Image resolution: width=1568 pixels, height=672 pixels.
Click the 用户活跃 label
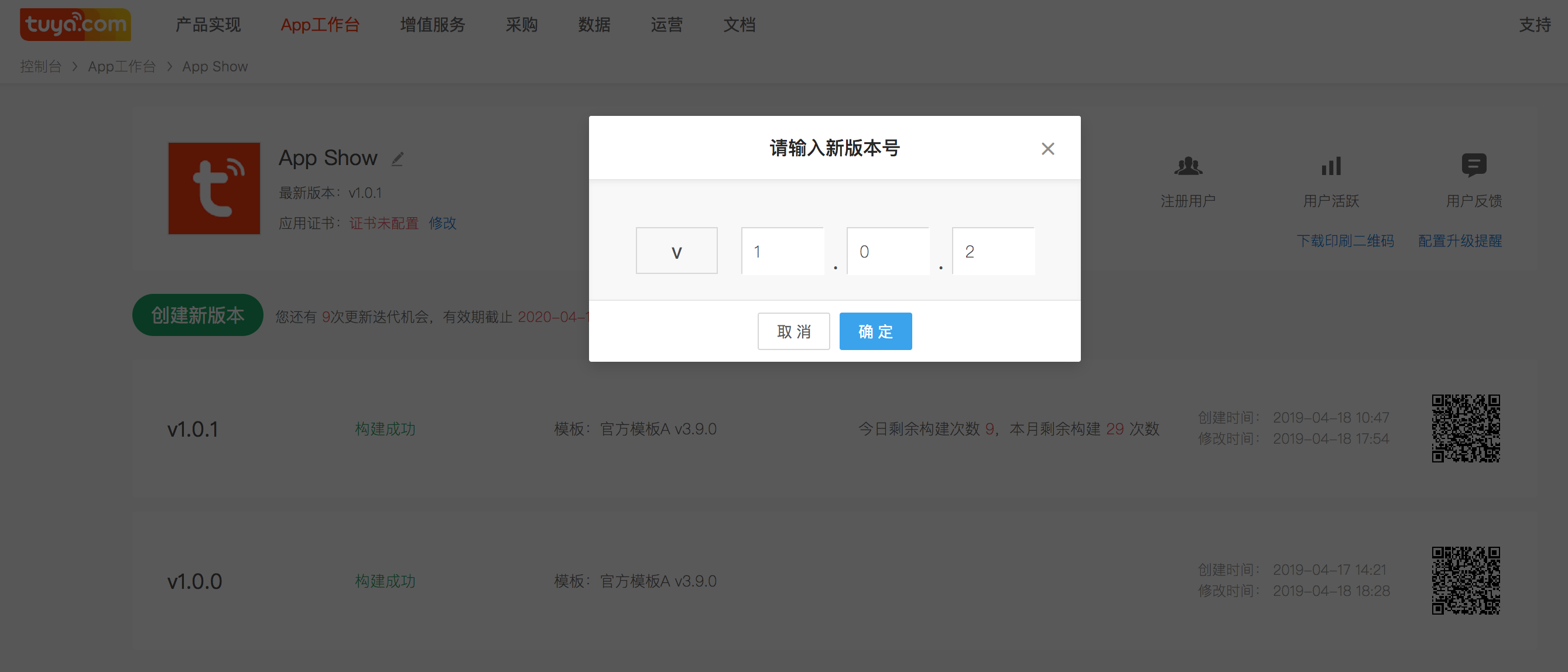[x=1331, y=201]
